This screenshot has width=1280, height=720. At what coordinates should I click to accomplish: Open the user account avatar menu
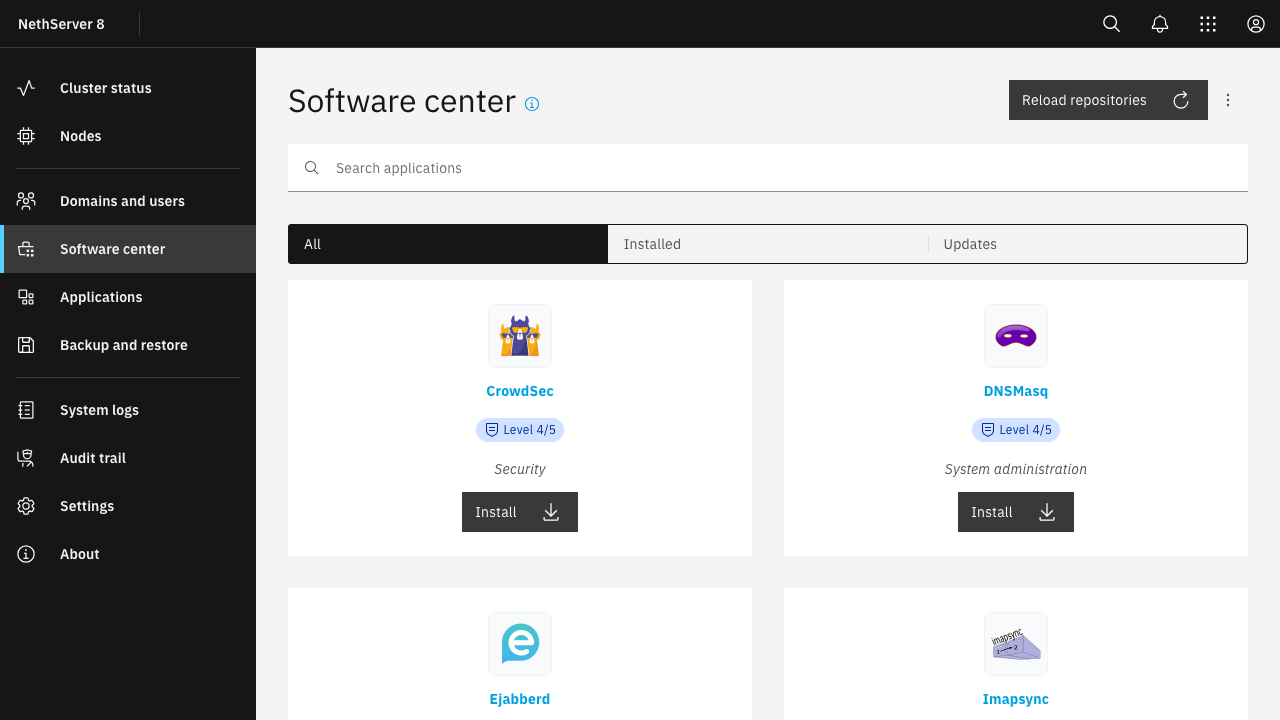click(x=1256, y=24)
